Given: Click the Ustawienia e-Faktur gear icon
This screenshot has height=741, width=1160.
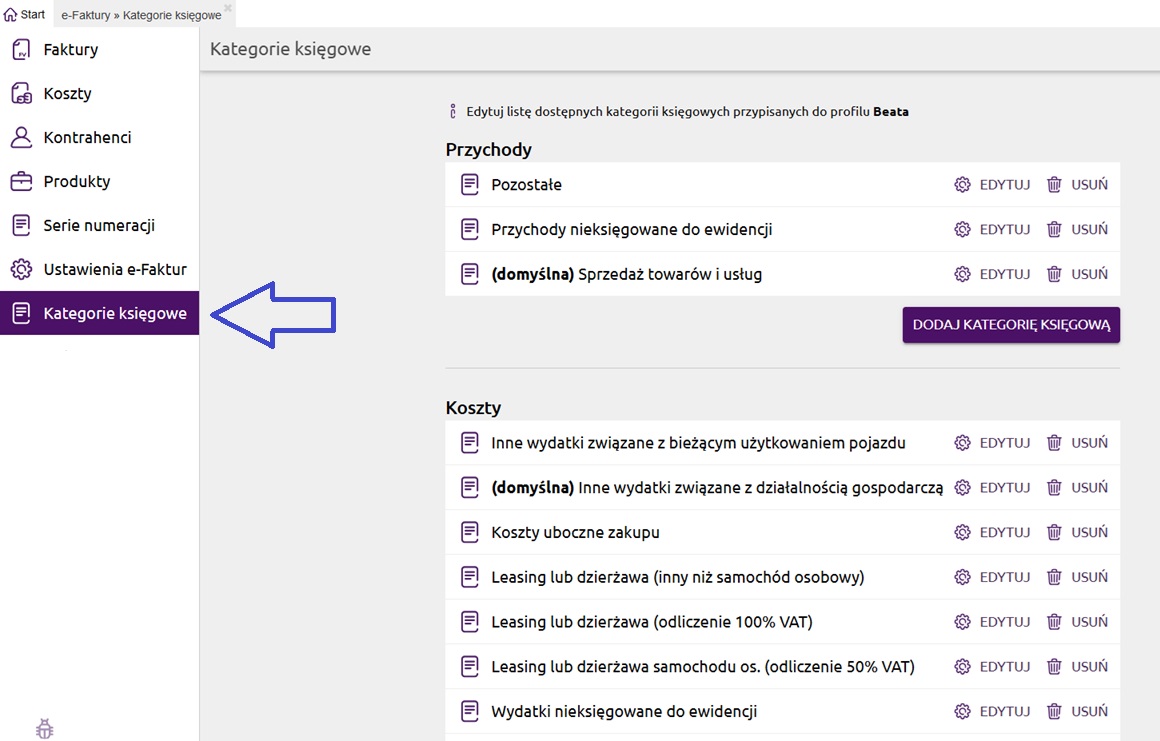Looking at the screenshot, I should [x=21, y=270].
